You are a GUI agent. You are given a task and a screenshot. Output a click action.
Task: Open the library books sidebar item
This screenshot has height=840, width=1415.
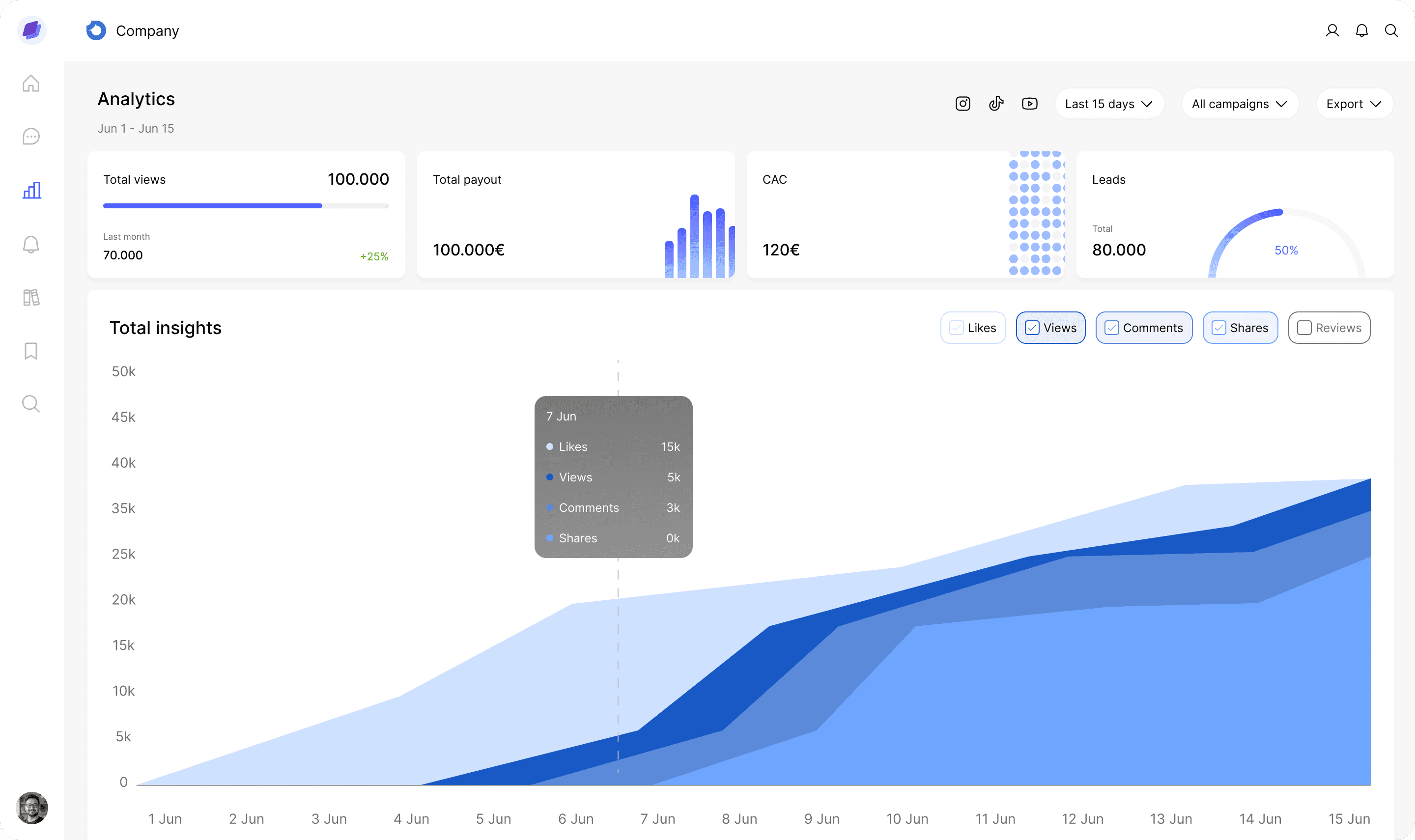[31, 297]
